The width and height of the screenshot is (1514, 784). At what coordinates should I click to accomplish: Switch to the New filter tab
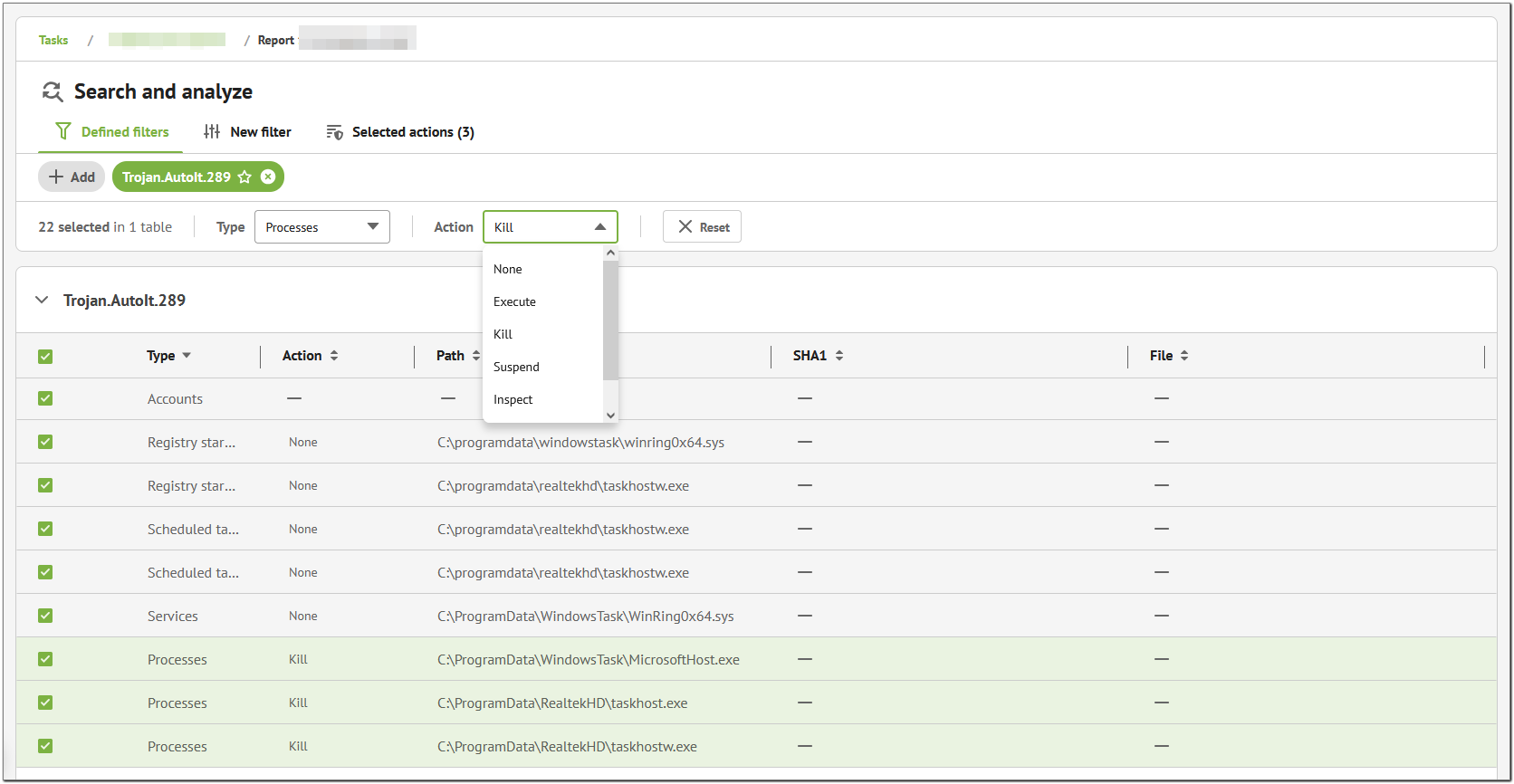(x=248, y=132)
